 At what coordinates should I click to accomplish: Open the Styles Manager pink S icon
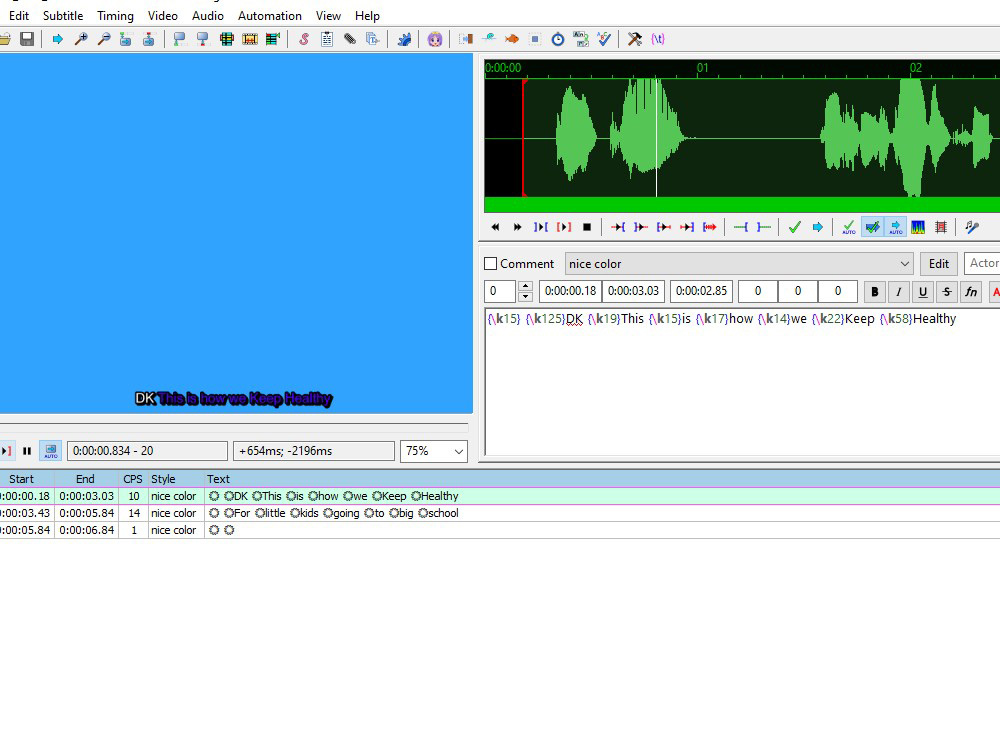pyautogui.click(x=304, y=39)
